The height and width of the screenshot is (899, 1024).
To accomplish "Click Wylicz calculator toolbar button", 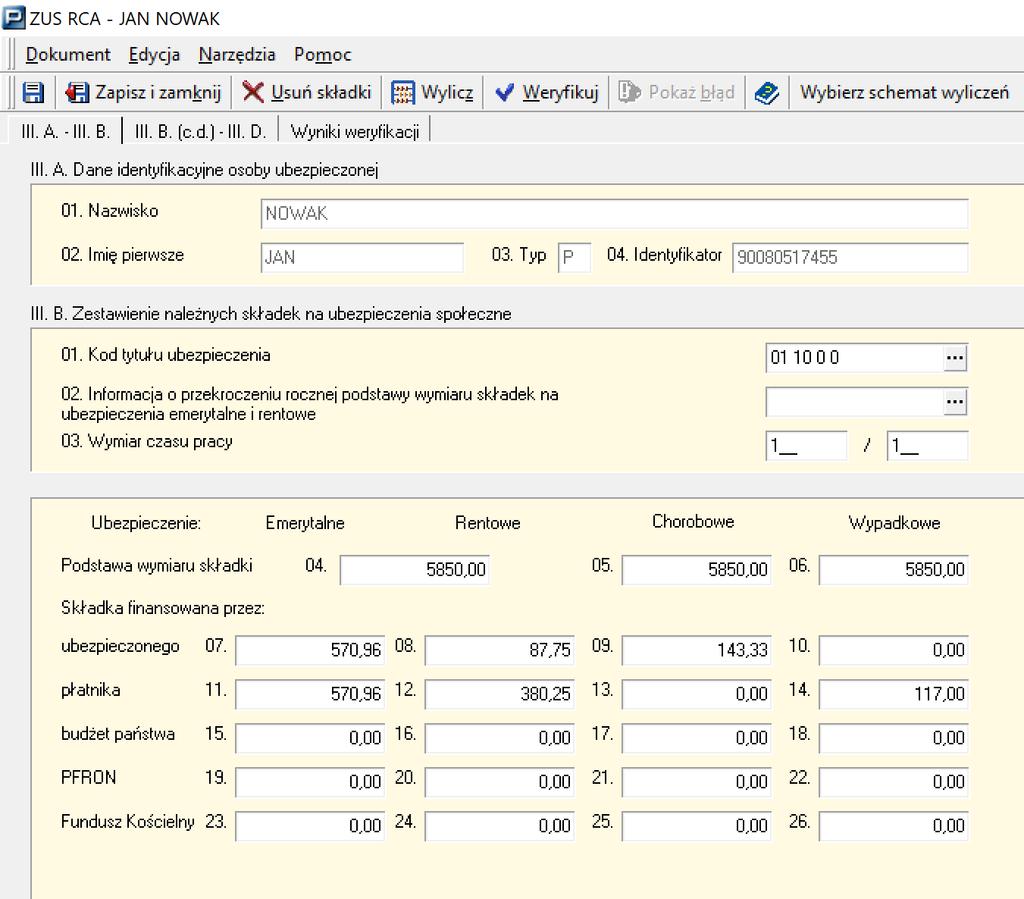I will pyautogui.click(x=432, y=93).
